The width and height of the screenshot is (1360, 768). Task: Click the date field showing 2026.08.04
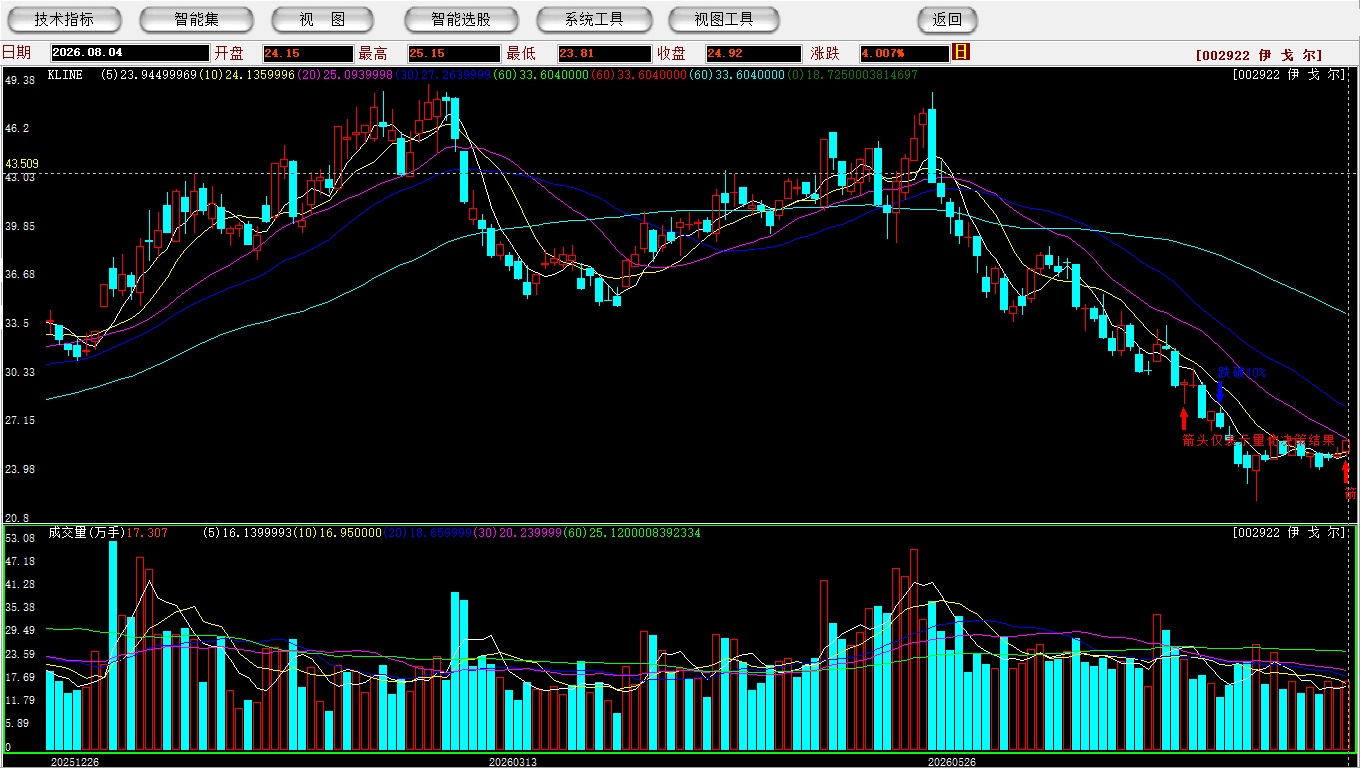(131, 53)
